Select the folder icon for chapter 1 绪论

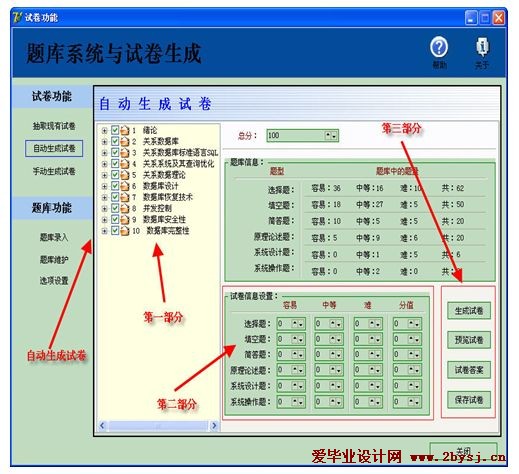pyautogui.click(x=125, y=130)
